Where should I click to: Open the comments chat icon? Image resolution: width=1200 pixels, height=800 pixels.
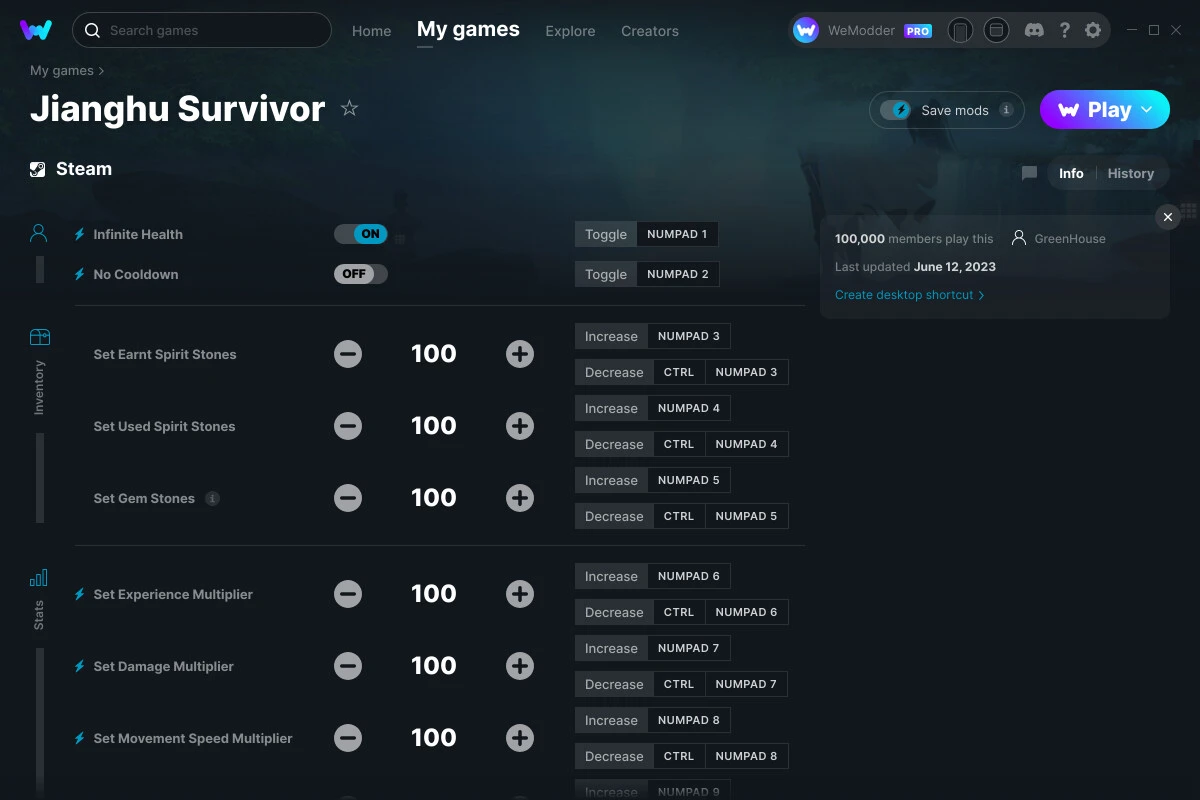1029,173
